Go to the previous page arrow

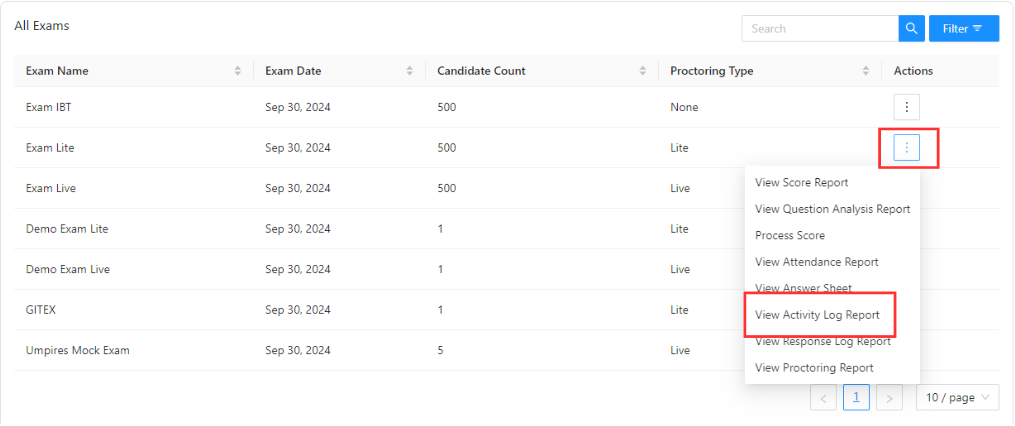[x=823, y=398]
